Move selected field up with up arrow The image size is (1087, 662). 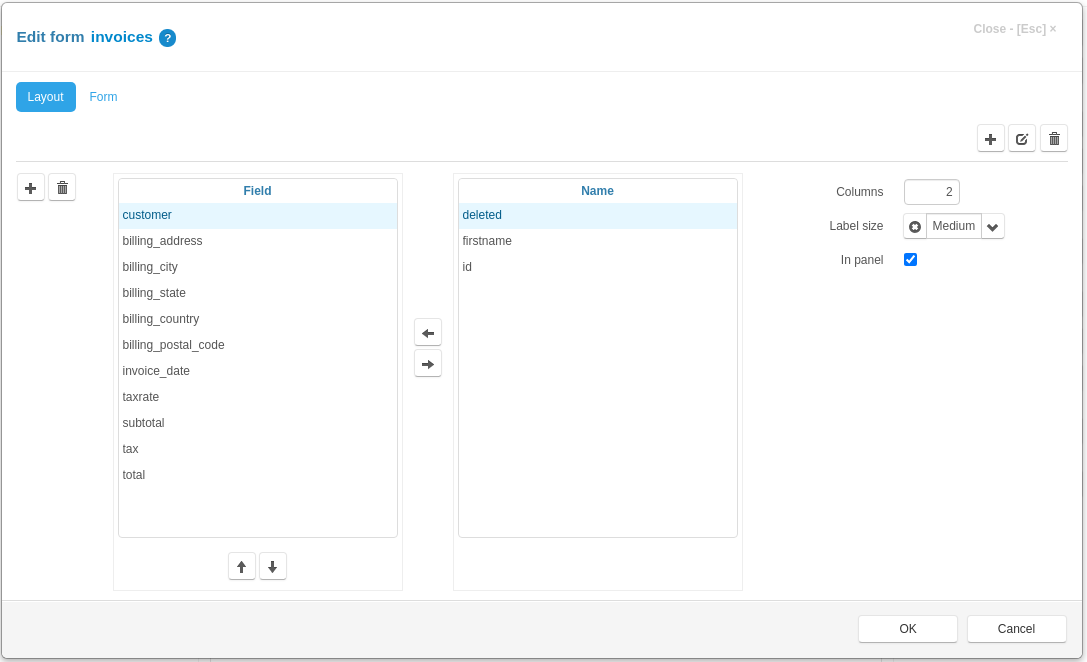241,566
